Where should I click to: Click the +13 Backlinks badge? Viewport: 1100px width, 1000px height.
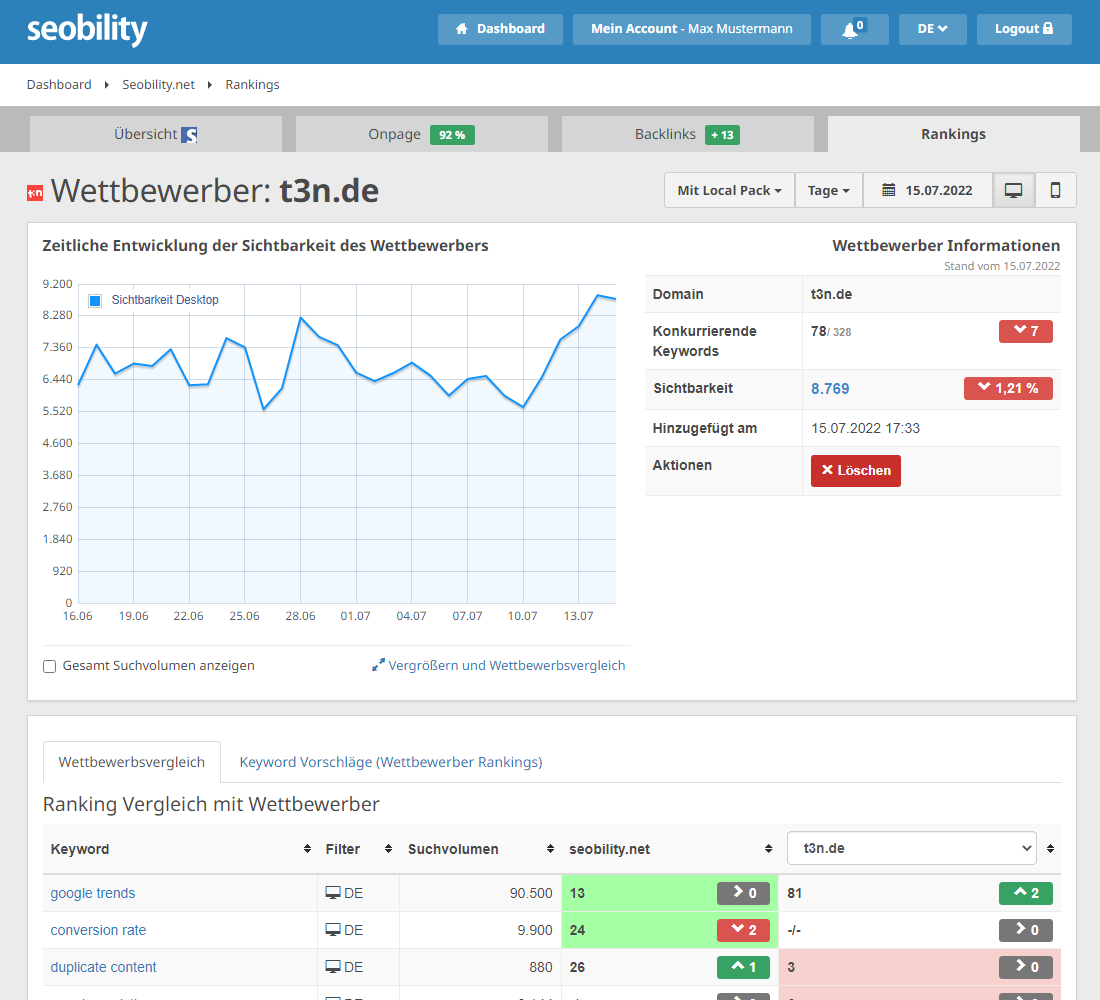click(722, 135)
